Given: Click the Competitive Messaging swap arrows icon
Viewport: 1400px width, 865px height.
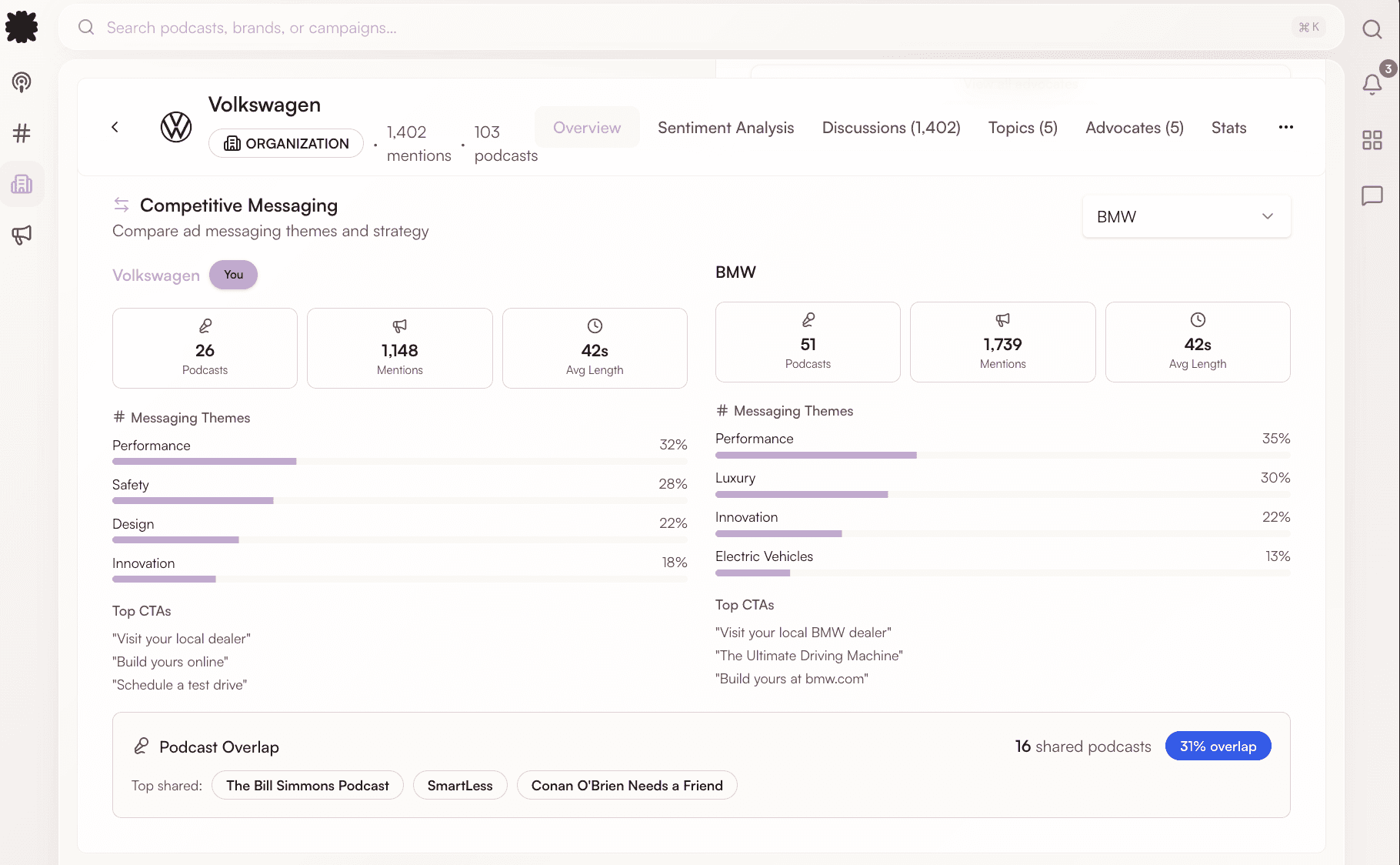Looking at the screenshot, I should [122, 205].
